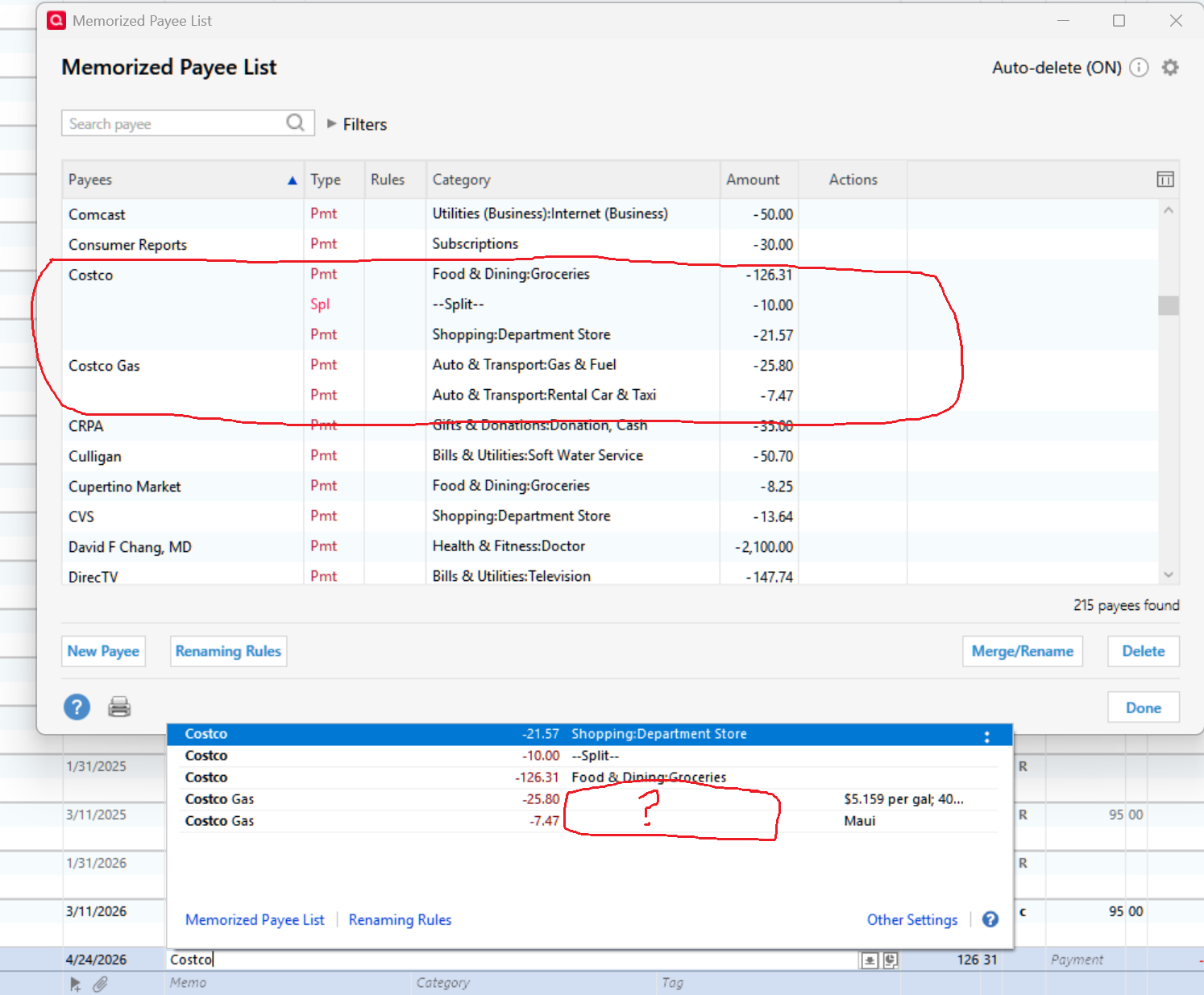
Task: Print the memorized payee list
Action: (119, 707)
